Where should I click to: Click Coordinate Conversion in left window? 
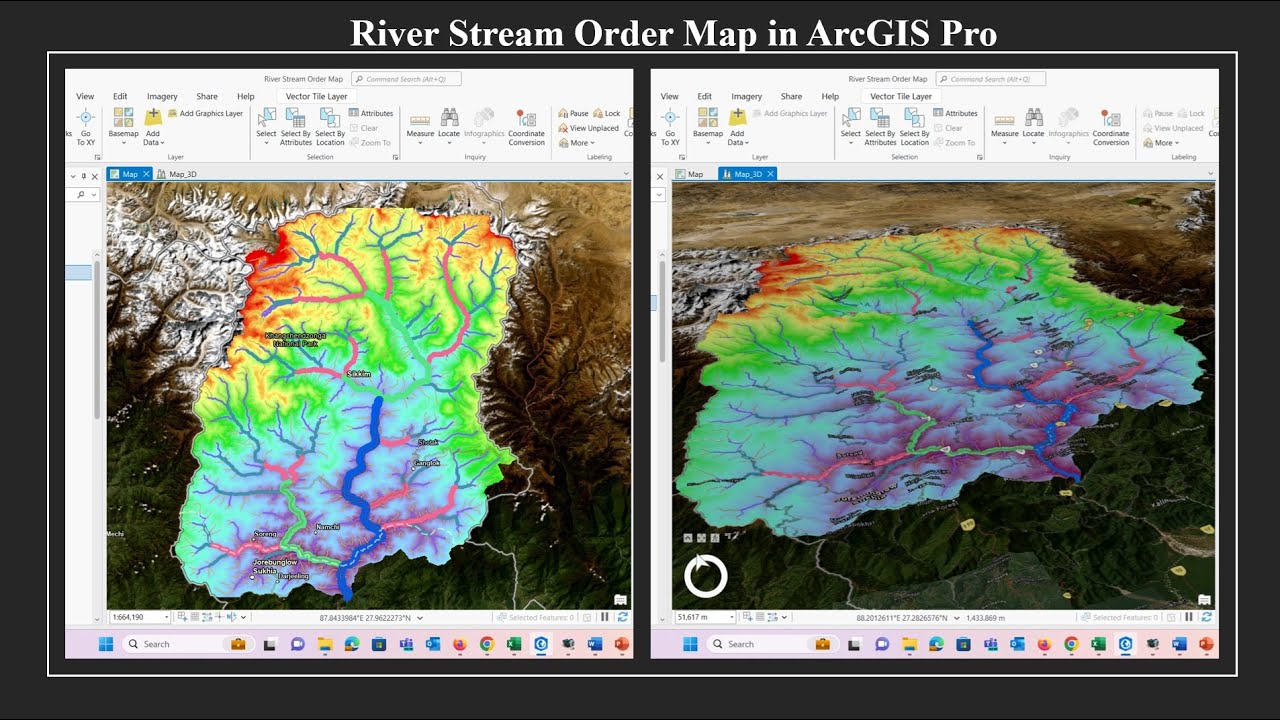[527, 127]
